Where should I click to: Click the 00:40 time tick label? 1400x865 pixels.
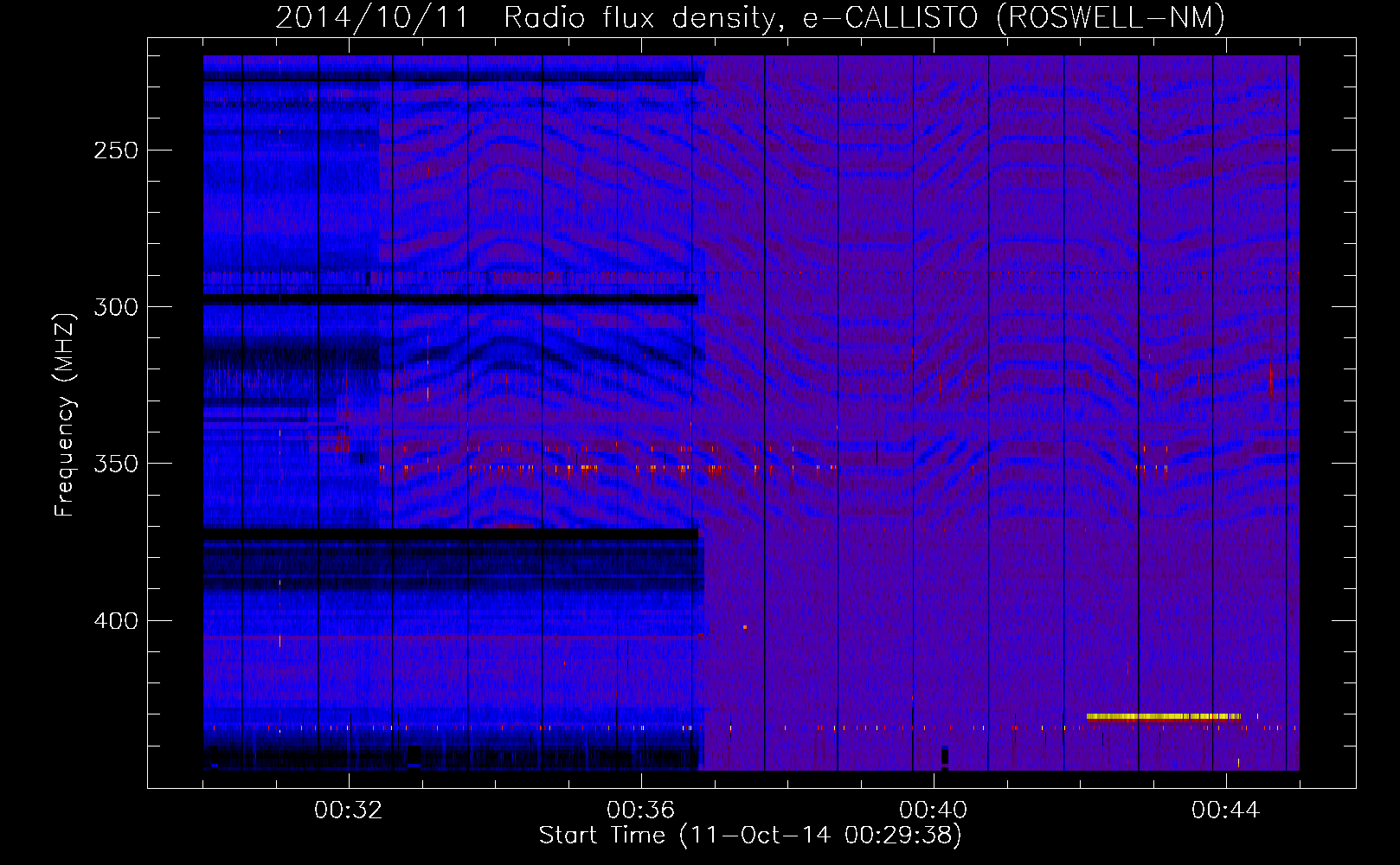pyautogui.click(x=934, y=811)
